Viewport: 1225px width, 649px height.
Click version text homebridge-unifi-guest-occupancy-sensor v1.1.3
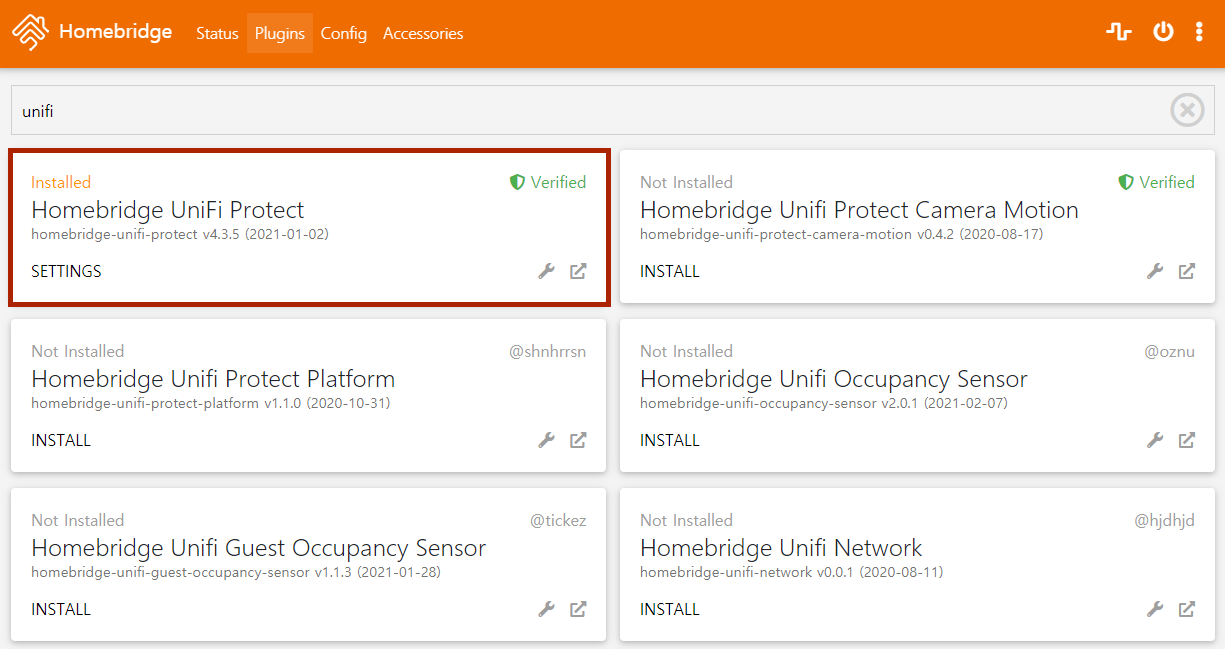236,573
